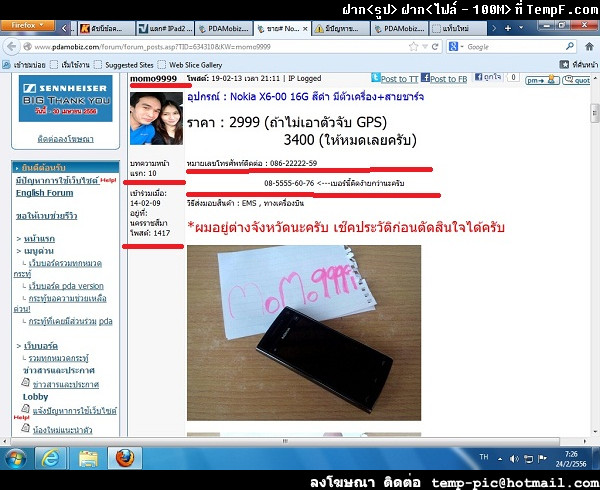600x490 pixels.
Task: Click the browser back arrow button
Action: coord(11,47)
